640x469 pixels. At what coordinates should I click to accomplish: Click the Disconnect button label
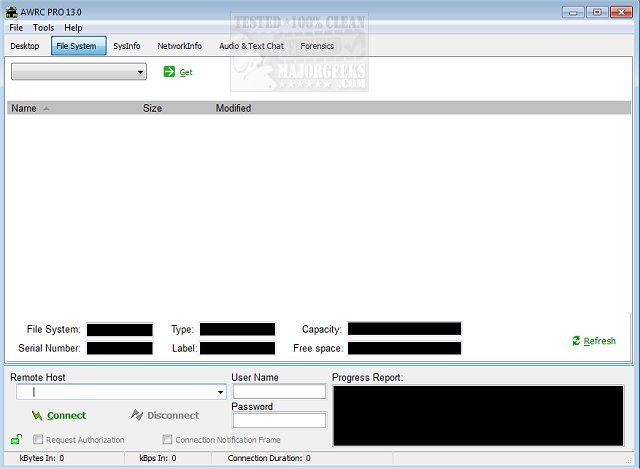(173, 416)
